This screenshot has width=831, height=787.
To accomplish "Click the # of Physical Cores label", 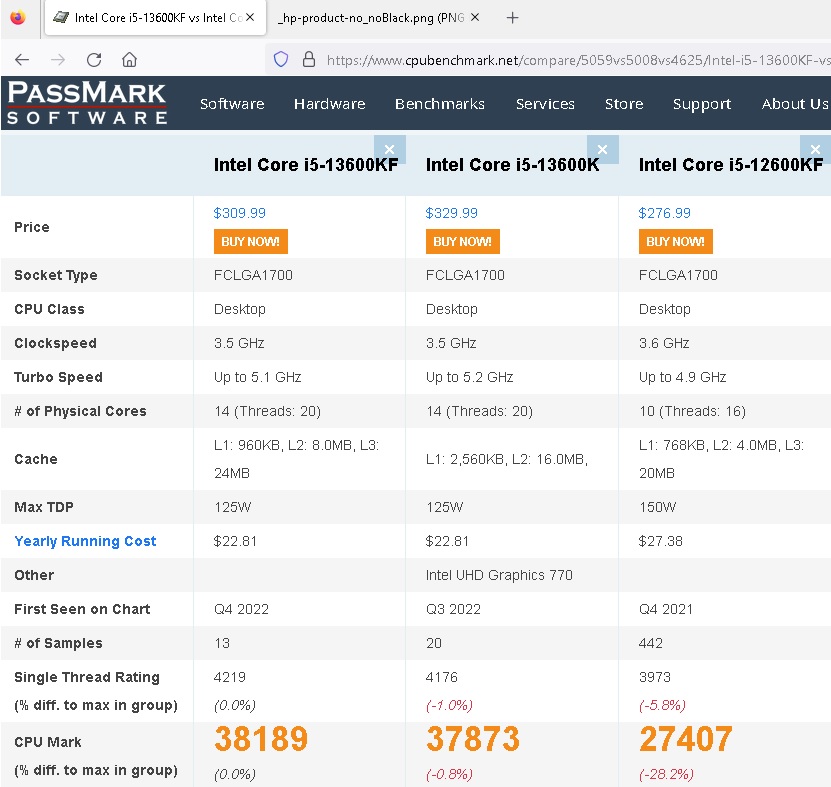I will pyautogui.click(x=80, y=411).
